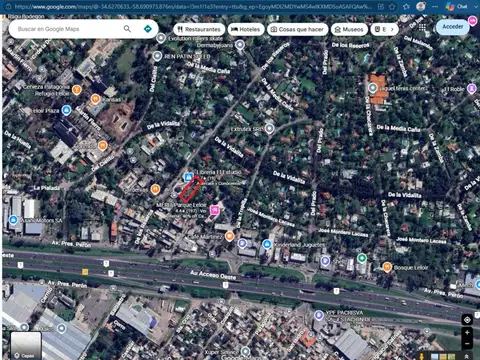
Task: Expand more category chips with arrow
Action: coord(392,29)
